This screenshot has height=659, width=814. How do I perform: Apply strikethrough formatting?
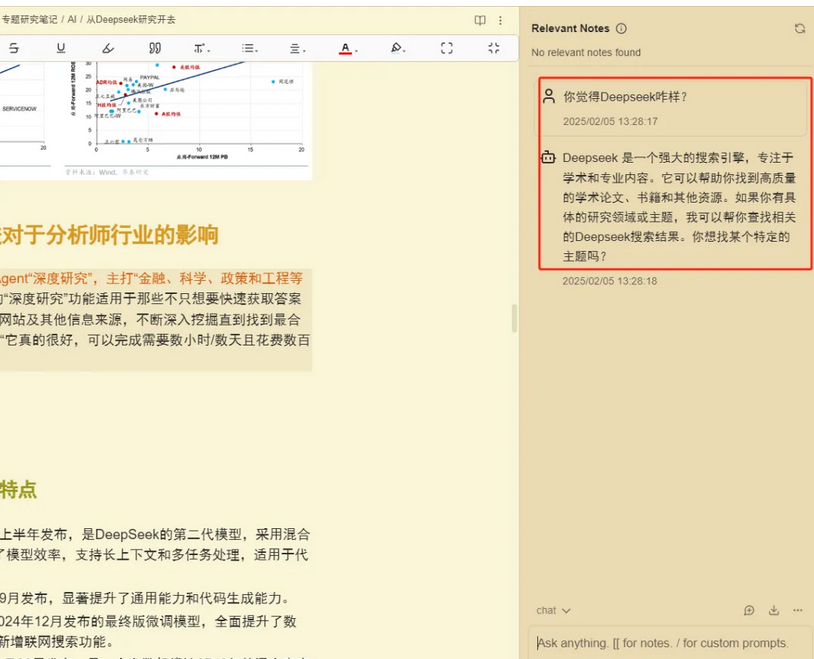point(14,47)
